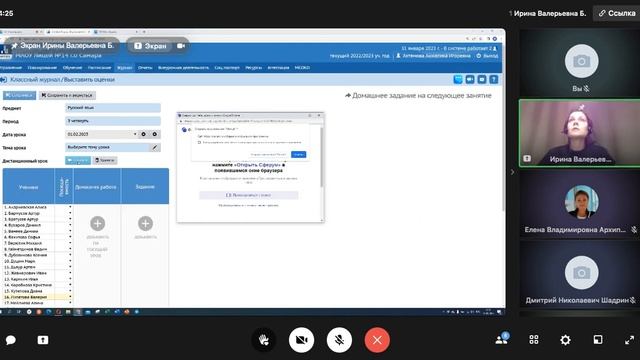Viewport: 640px width, 360px height.
Task: Click the blue distance lesson create button
Action: point(78,160)
